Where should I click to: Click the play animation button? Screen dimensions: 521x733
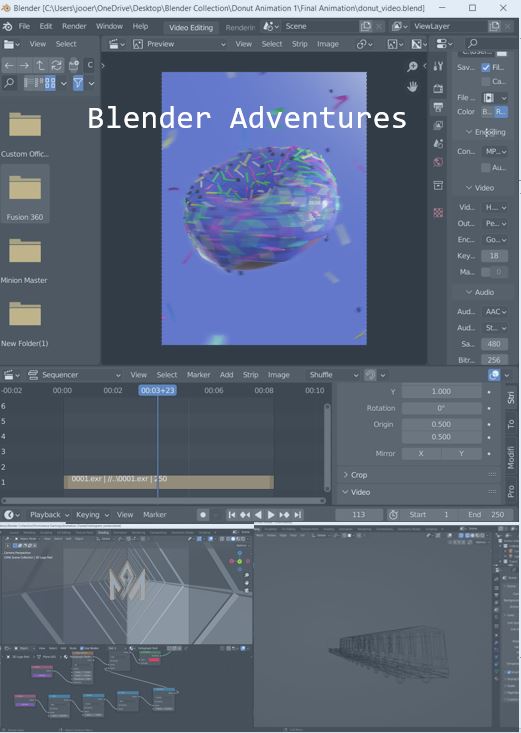271,515
